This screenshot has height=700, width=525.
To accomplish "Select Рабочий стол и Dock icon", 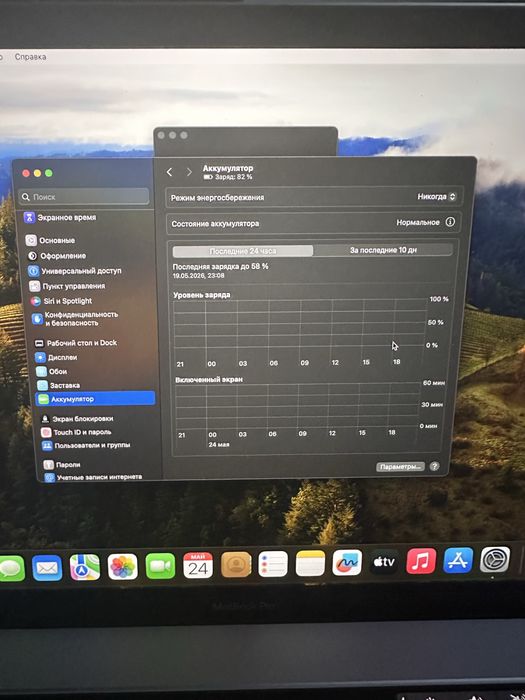I will coord(39,343).
